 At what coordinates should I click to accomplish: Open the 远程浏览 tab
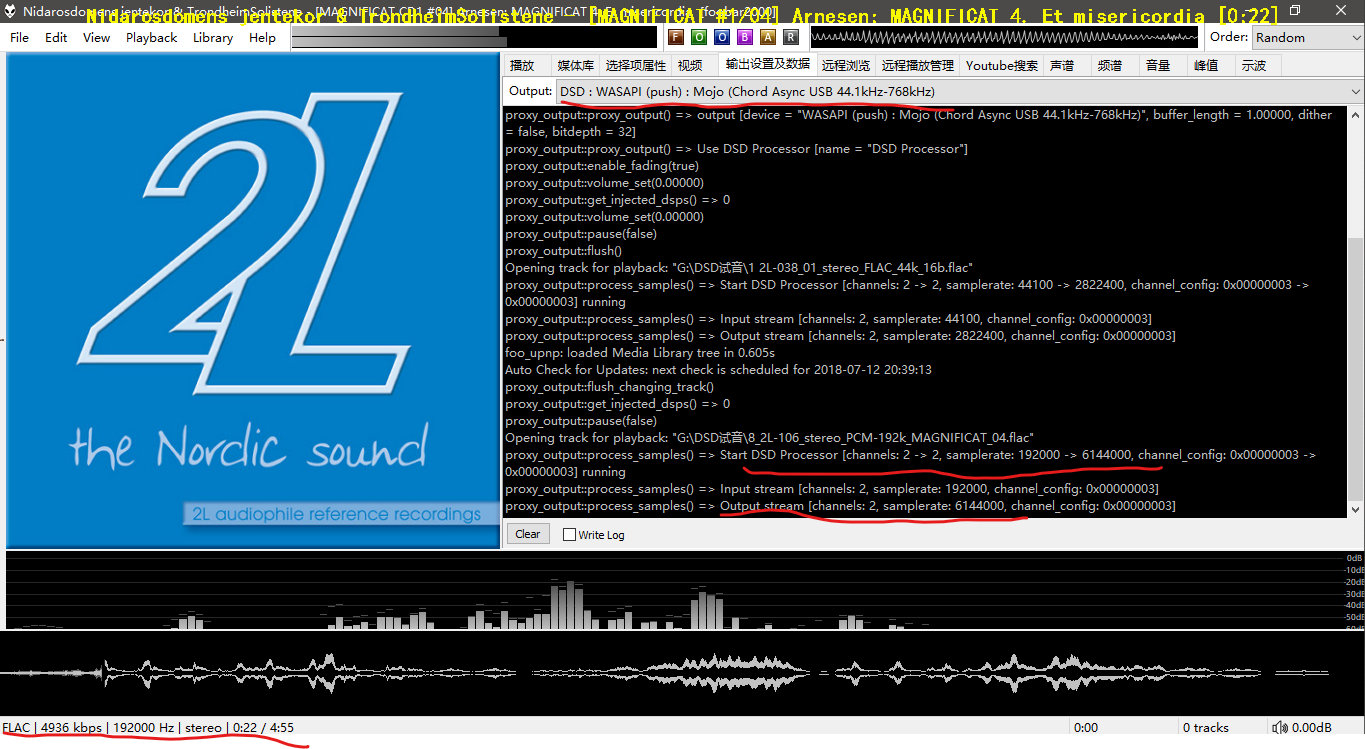[x=846, y=65]
